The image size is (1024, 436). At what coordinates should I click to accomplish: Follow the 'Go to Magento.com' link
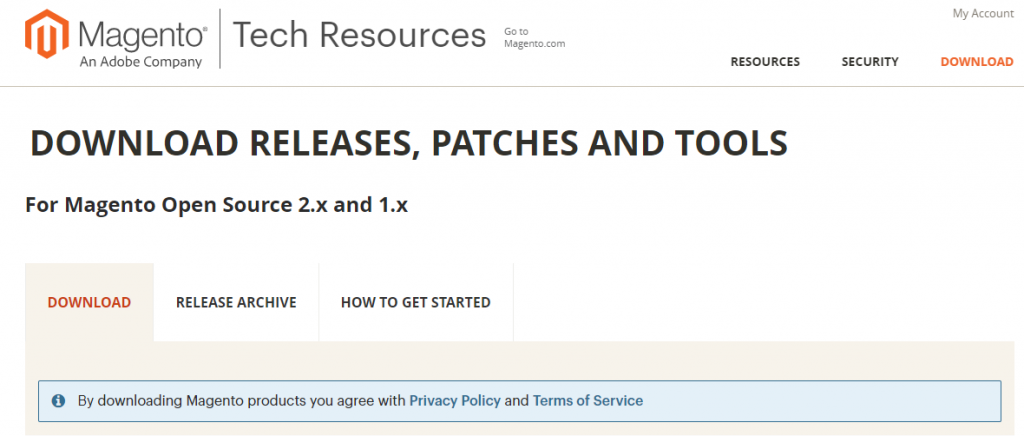pos(535,38)
